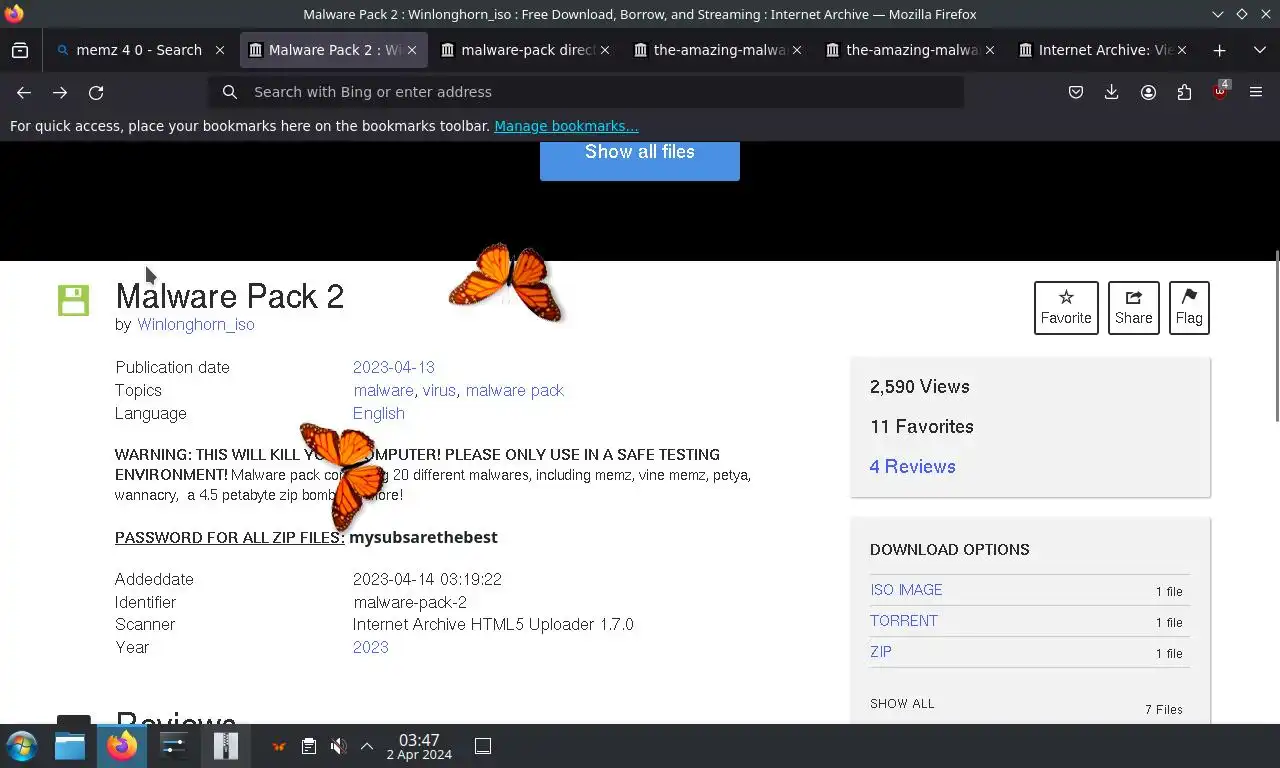Click the malware-pack-2 identifier text
Screen dimensions: 1280x768
tap(410, 602)
